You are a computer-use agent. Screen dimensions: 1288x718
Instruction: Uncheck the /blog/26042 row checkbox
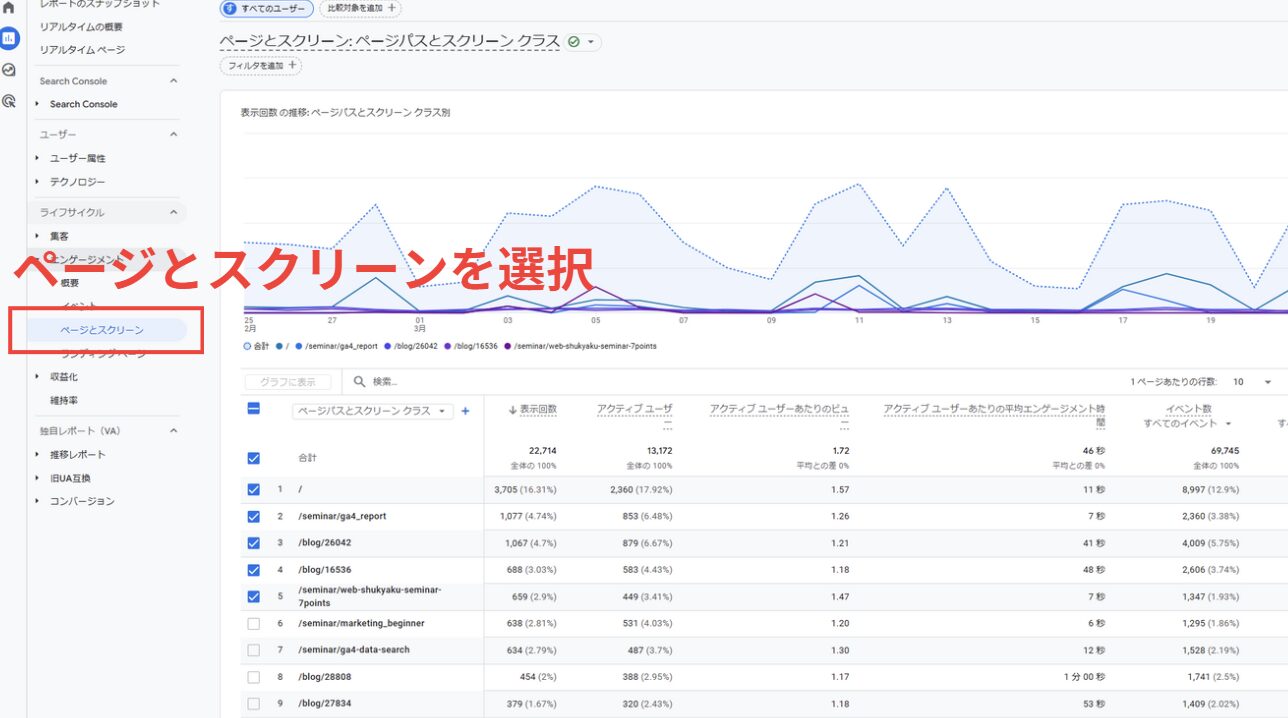click(253, 543)
